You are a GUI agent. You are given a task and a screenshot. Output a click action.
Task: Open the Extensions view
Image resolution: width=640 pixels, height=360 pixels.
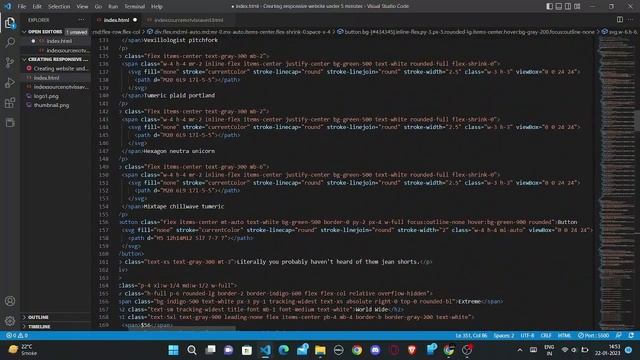pyautogui.click(x=10, y=102)
